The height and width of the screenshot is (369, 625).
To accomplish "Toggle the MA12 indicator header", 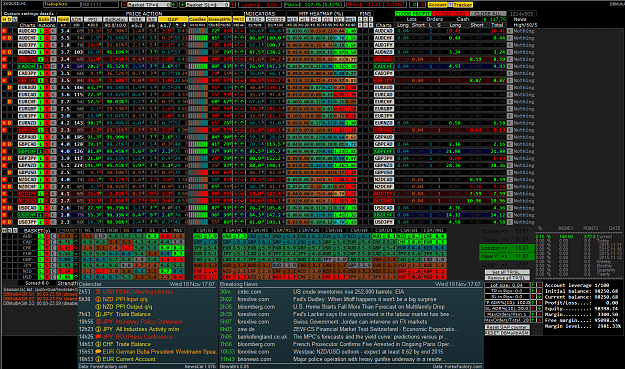I will click(x=239, y=19).
